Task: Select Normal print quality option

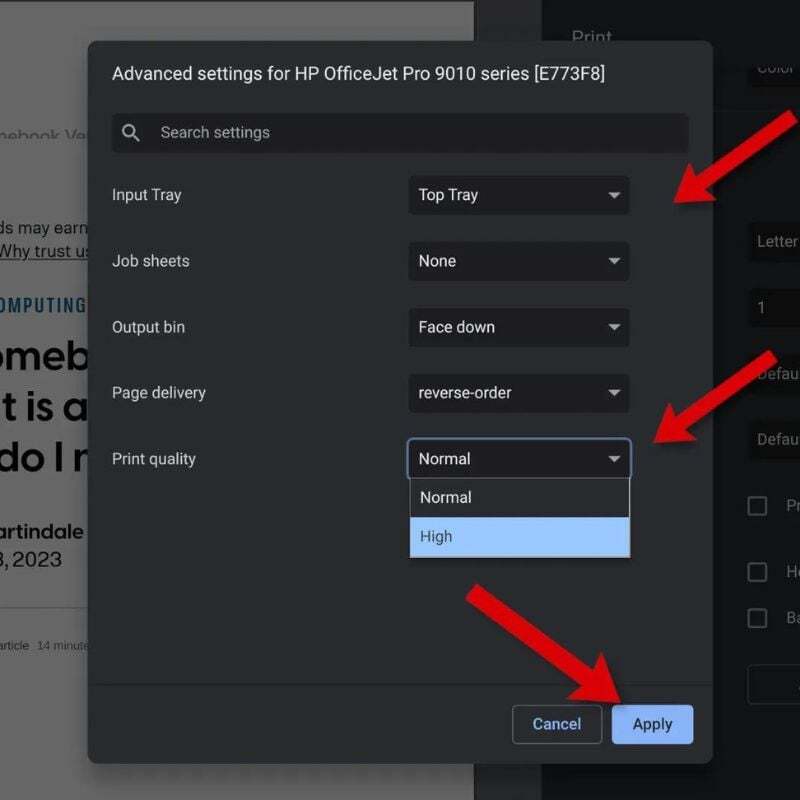Action: (519, 497)
